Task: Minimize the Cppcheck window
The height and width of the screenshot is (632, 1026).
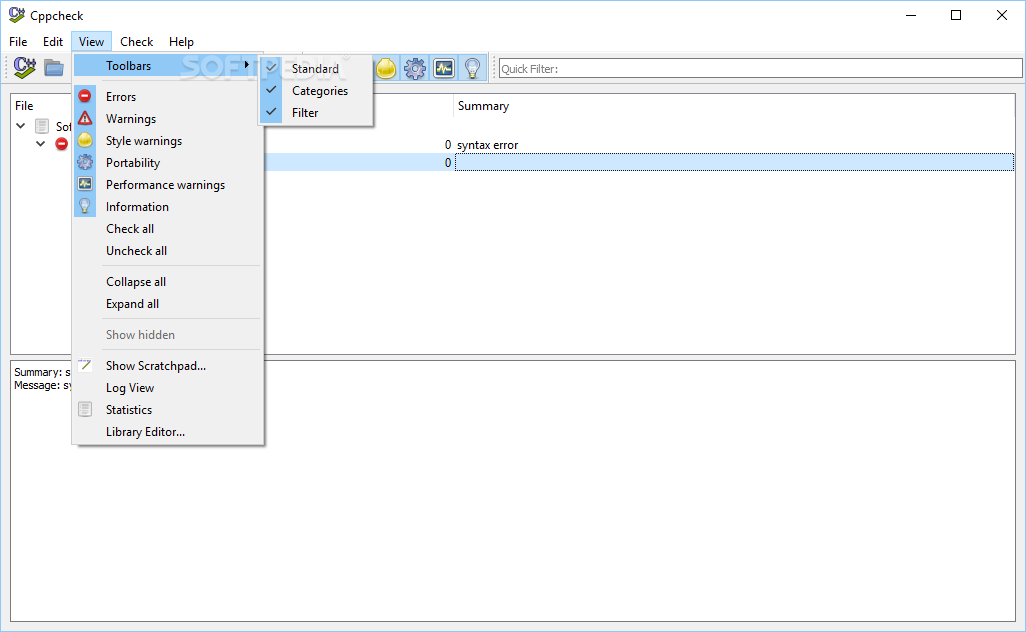Action: click(911, 15)
